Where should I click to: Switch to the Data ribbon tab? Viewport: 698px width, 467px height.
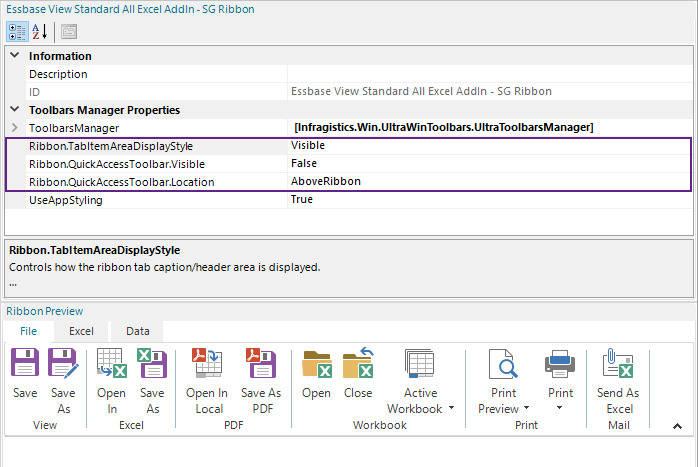coord(138,331)
